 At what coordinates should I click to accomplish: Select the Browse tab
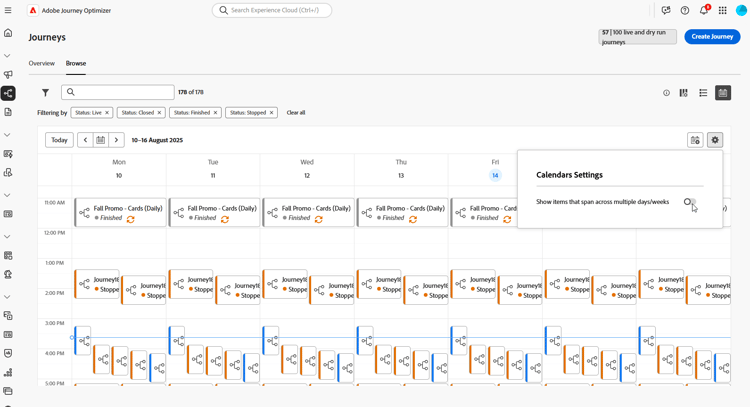point(76,63)
